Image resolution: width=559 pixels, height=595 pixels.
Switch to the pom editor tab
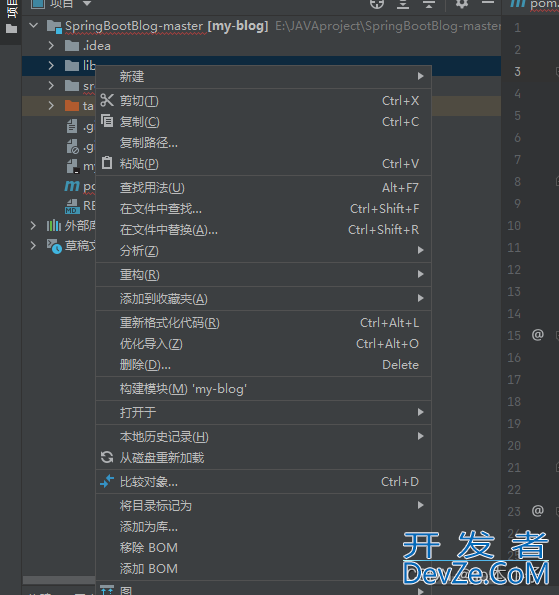point(534,5)
